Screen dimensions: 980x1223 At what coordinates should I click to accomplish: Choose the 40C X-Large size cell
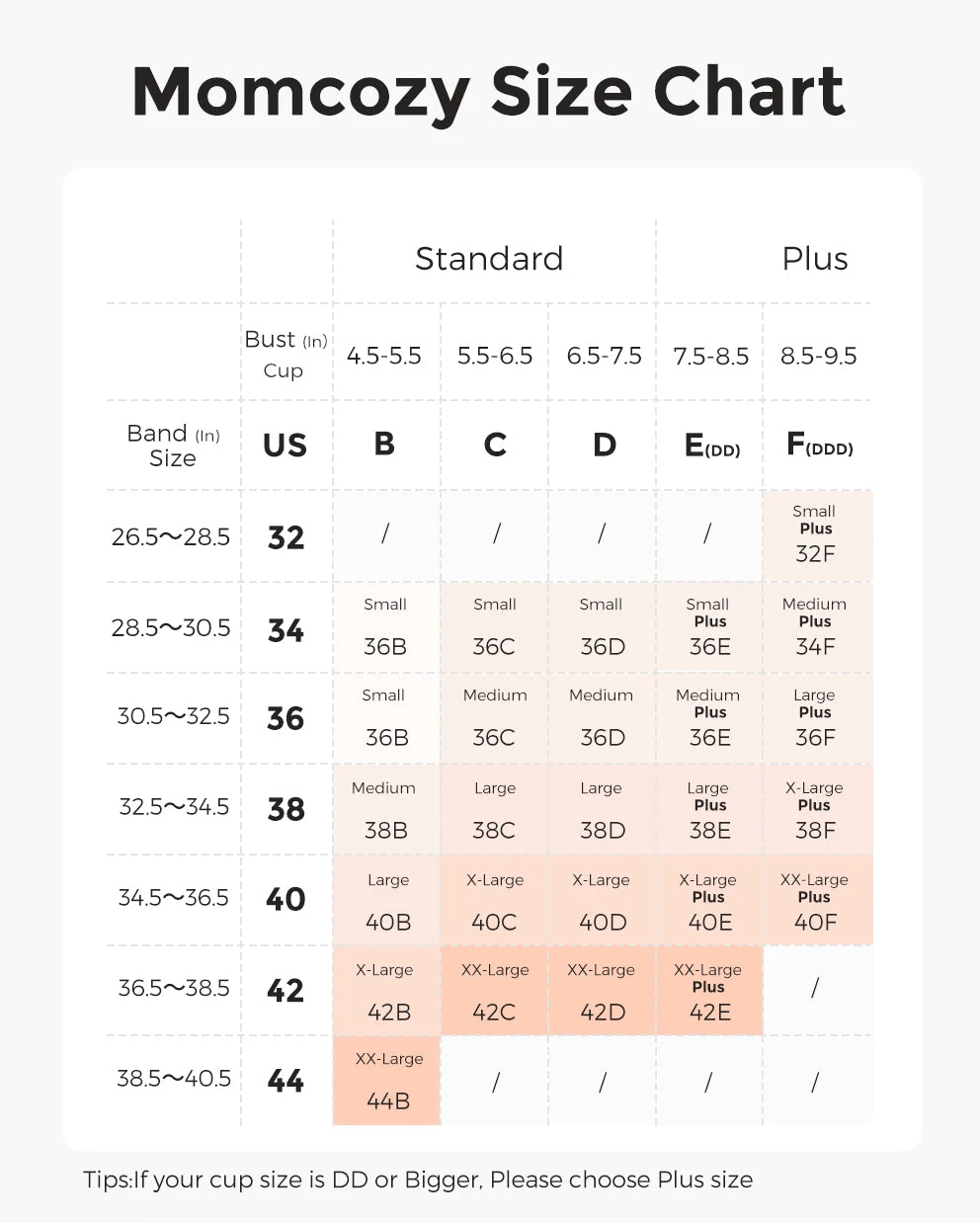[x=494, y=901]
